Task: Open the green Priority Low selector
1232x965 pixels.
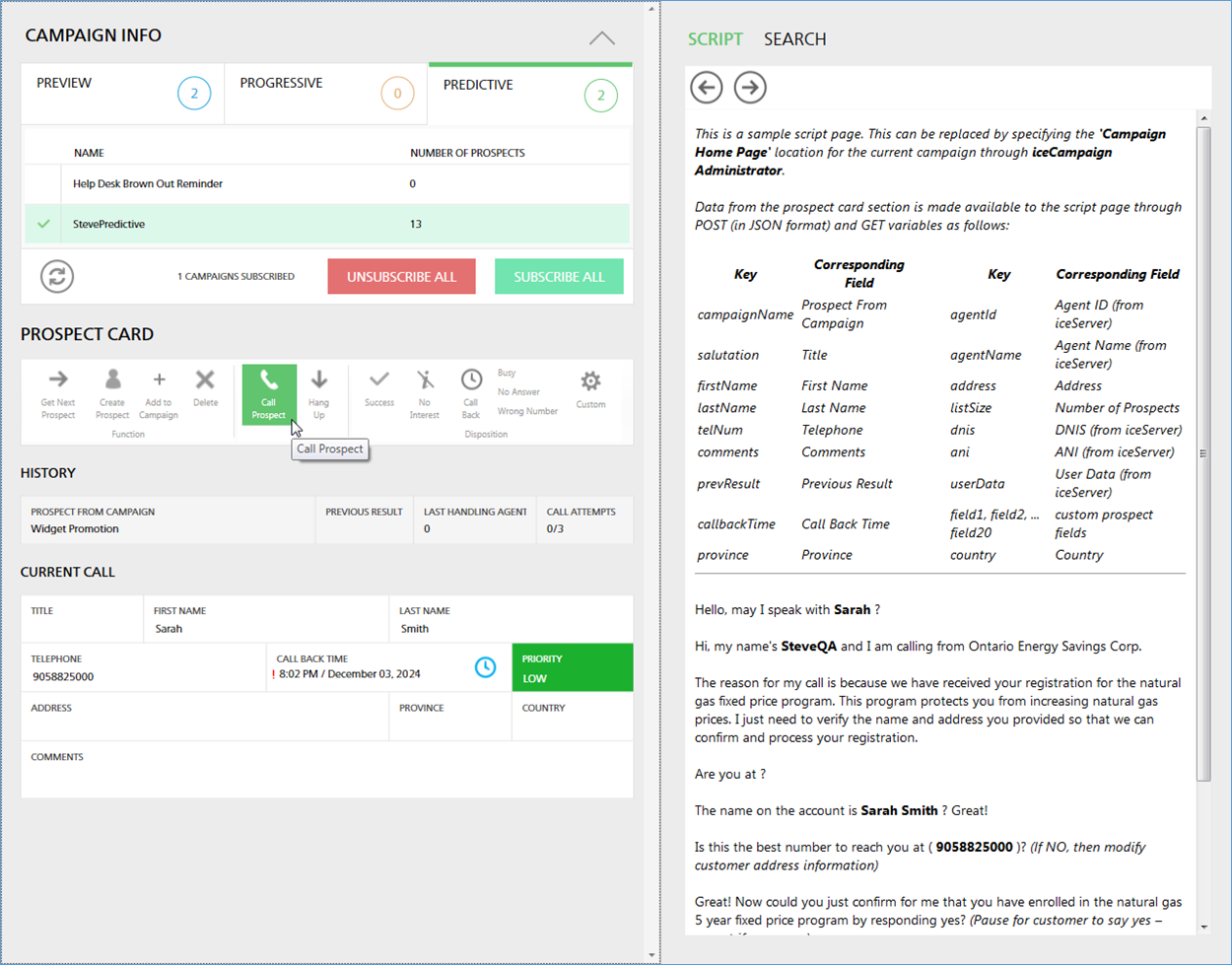Action: [572, 668]
